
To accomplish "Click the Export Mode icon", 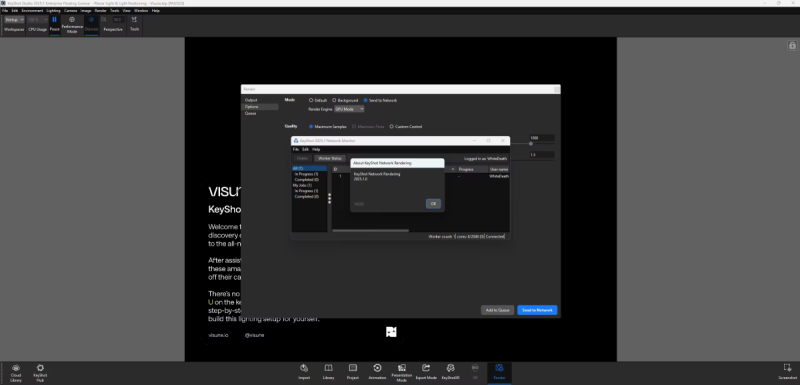I will (x=426, y=368).
